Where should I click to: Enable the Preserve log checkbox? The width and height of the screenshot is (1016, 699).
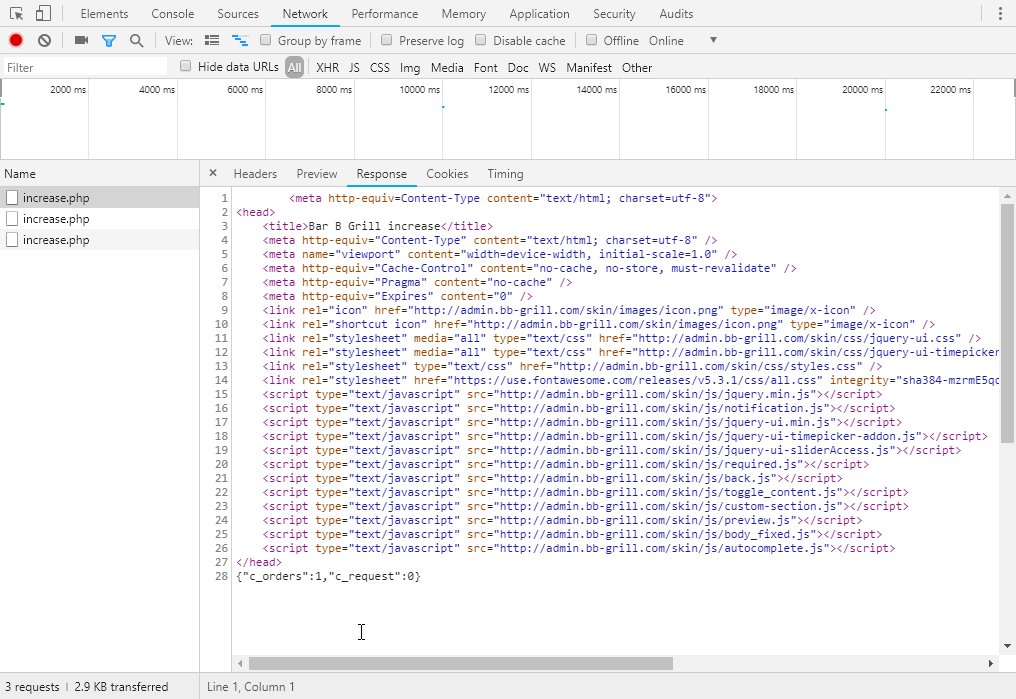click(386, 40)
